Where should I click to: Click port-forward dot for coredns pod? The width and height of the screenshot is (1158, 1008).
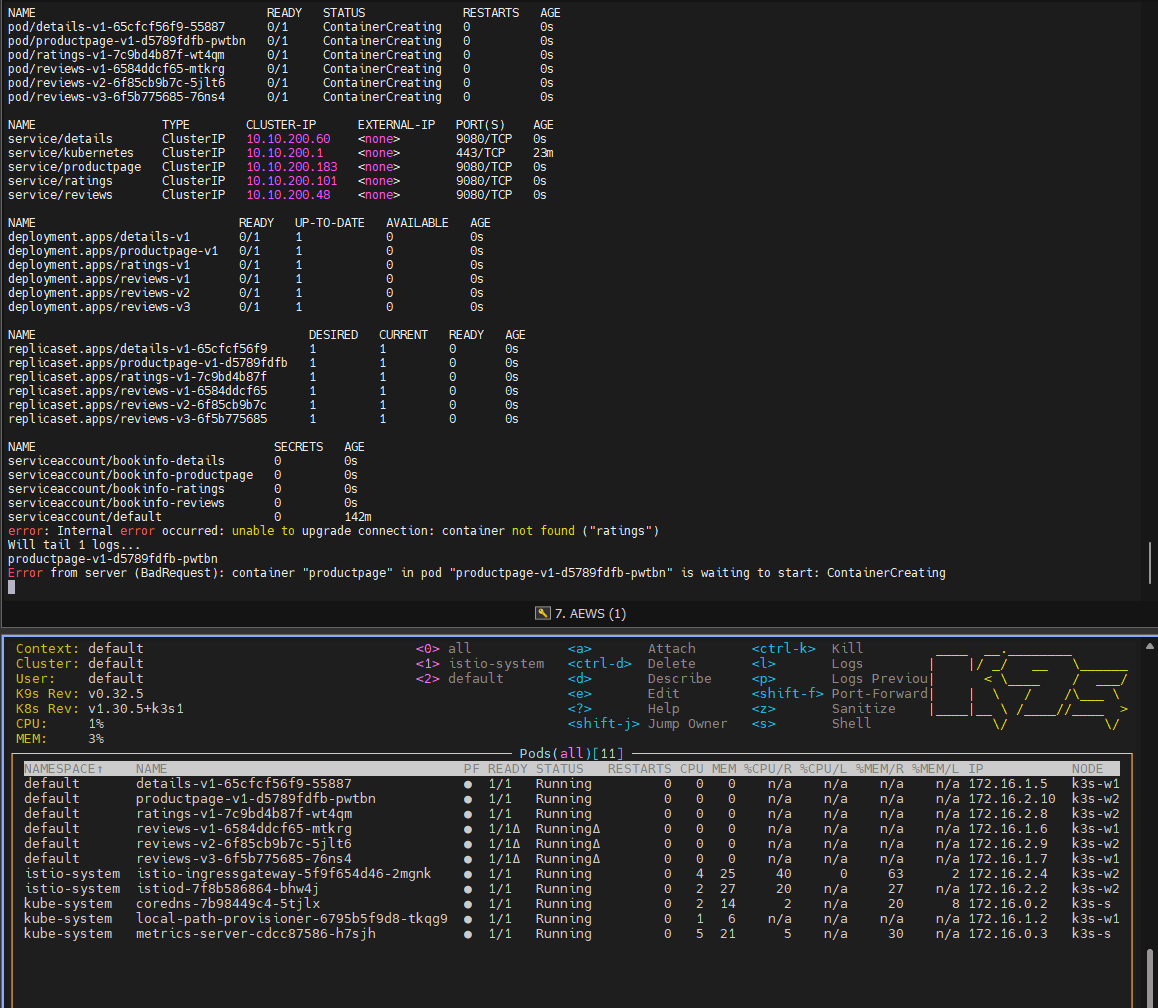tap(468, 904)
